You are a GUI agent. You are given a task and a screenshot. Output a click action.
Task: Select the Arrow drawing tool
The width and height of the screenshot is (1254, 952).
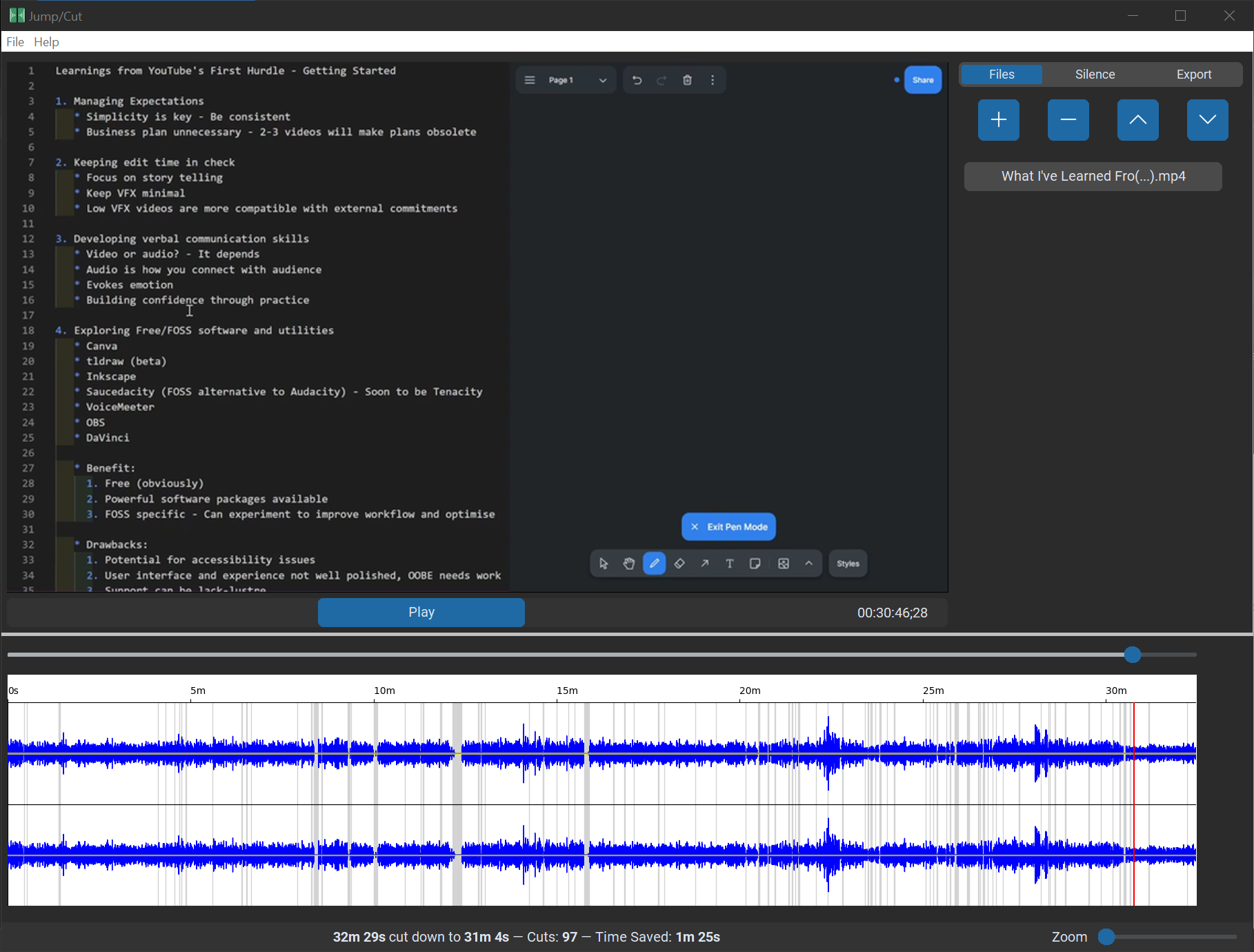pos(704,564)
